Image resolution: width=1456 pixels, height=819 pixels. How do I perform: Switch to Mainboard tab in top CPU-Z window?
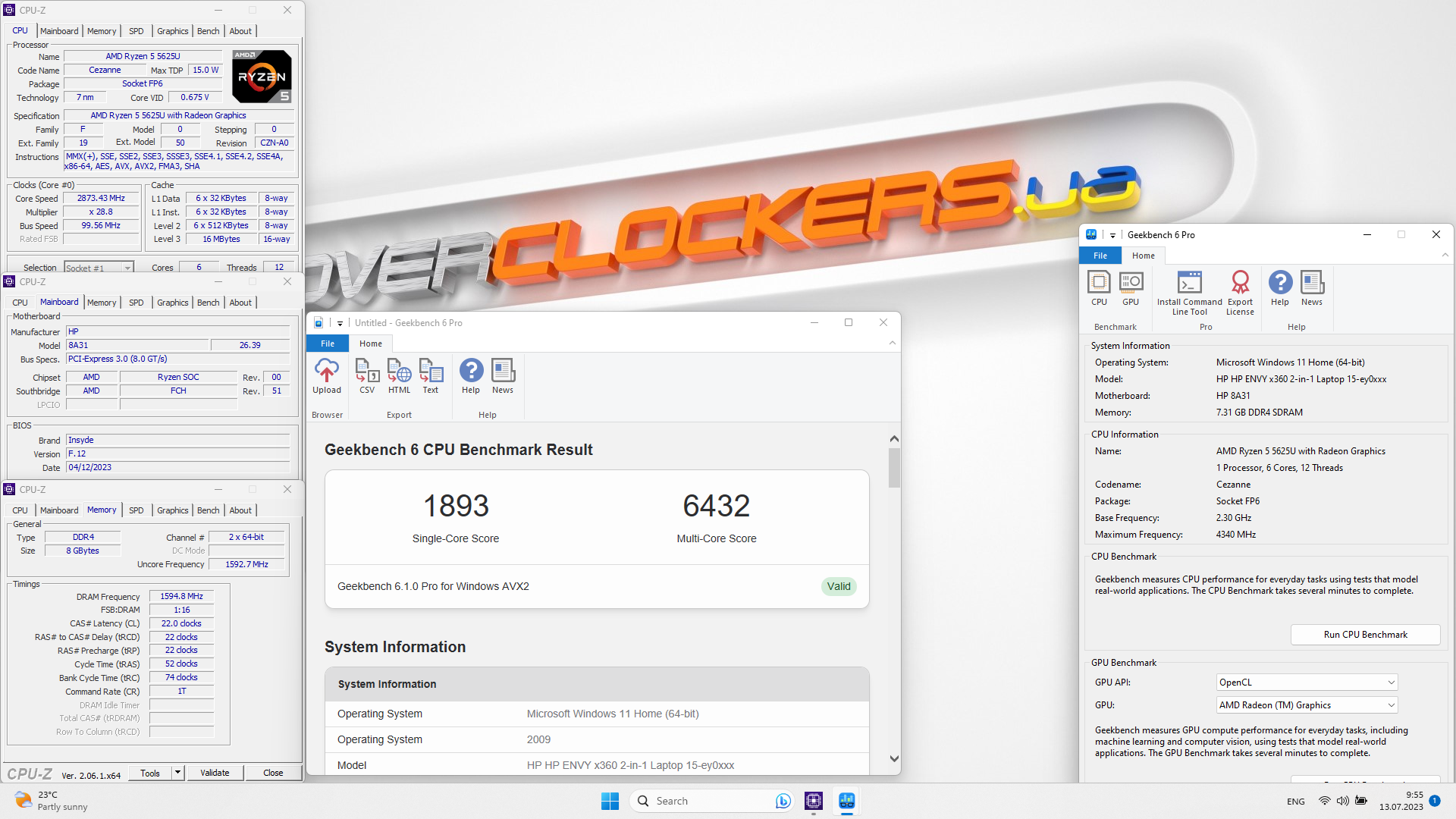(x=59, y=31)
